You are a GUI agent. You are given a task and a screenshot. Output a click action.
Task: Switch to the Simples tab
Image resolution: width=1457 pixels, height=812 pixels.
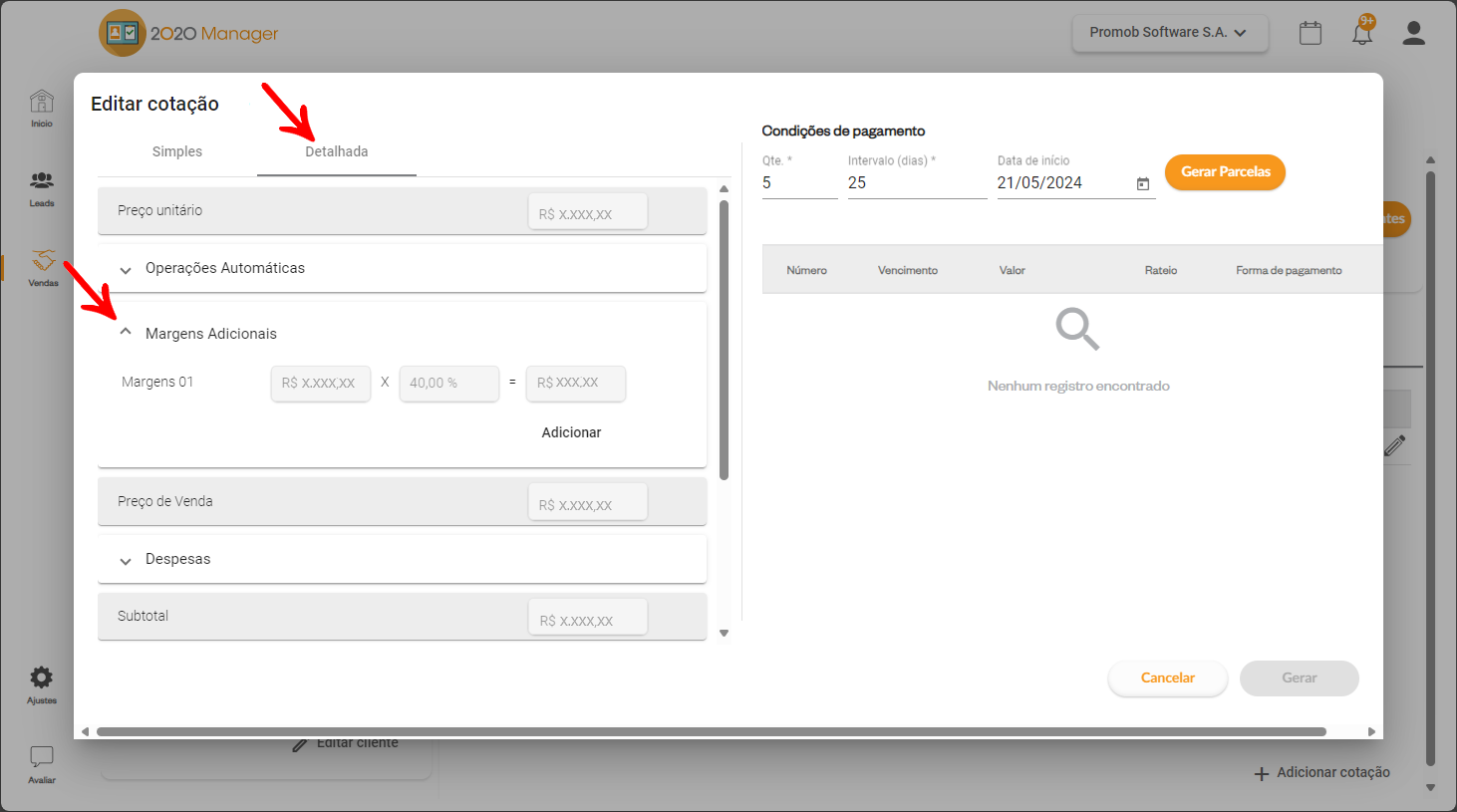pos(177,152)
